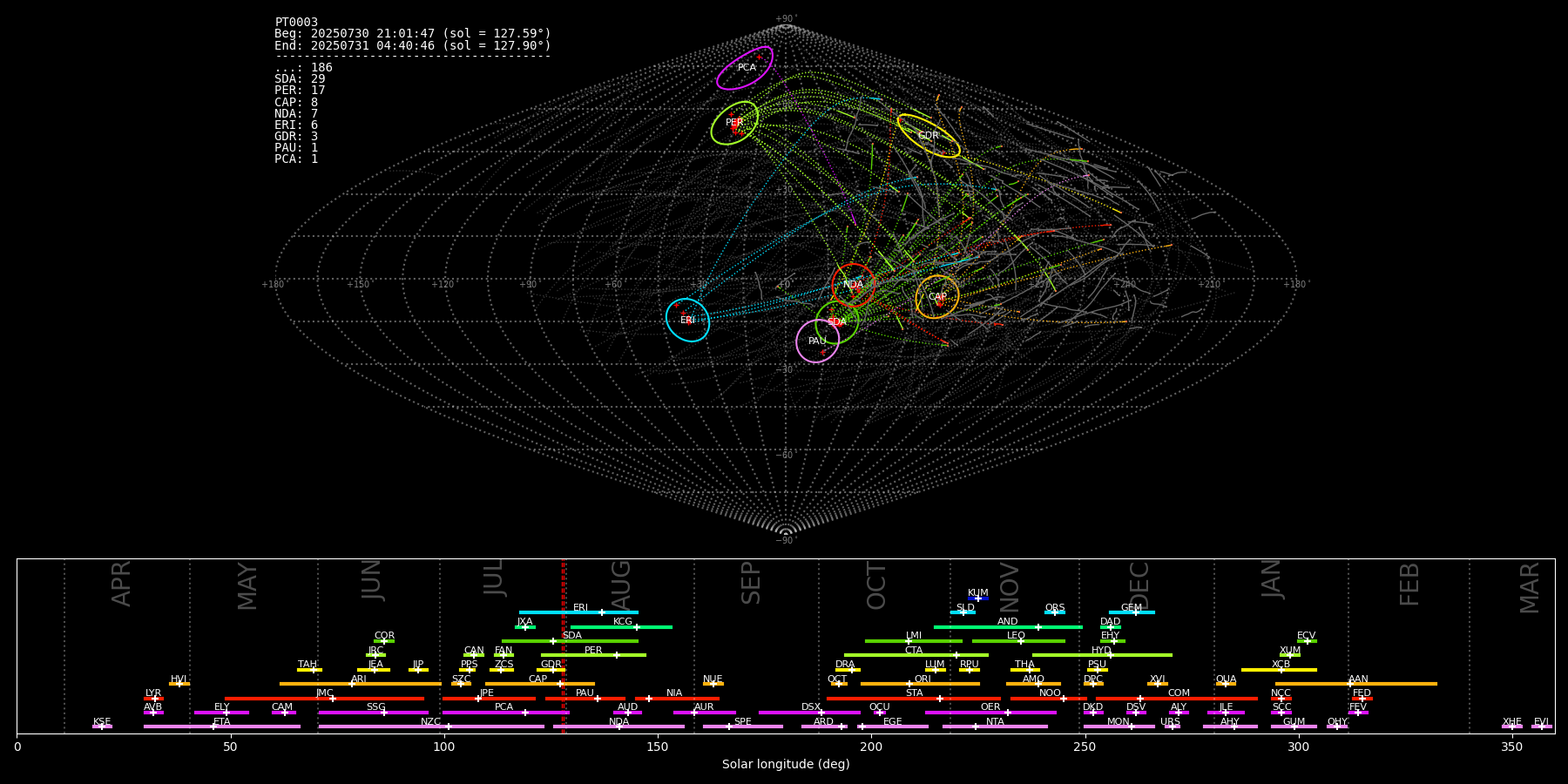Select the STA red bar in the timeline
The height and width of the screenshot is (784, 1568).
pos(914,699)
